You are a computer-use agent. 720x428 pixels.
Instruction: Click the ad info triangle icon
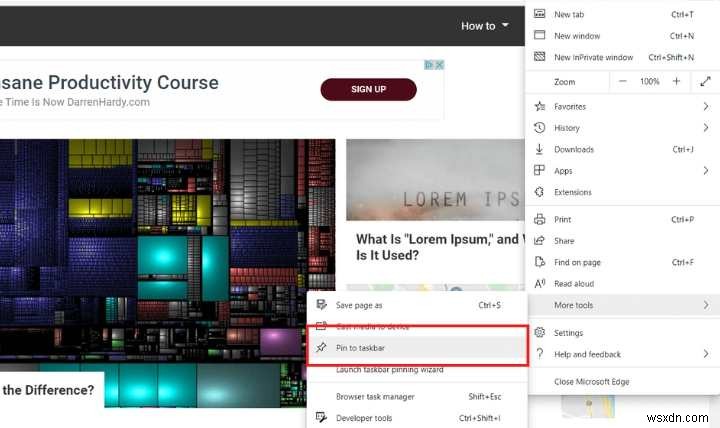click(x=429, y=65)
